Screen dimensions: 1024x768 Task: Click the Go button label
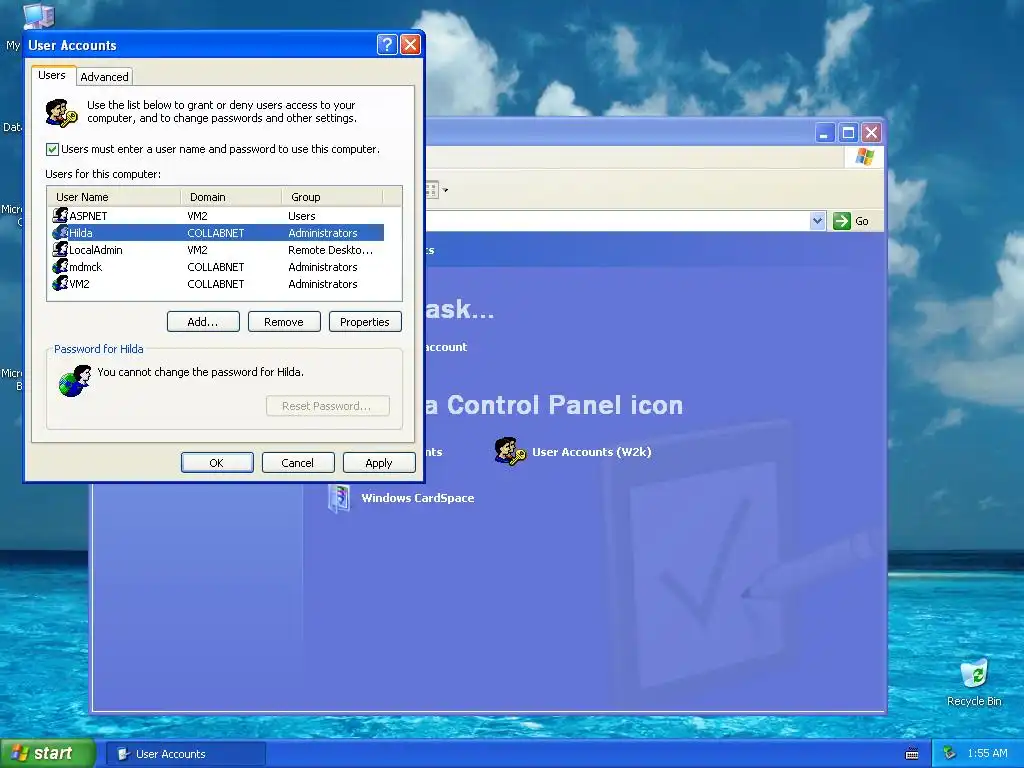pyautogui.click(x=861, y=221)
